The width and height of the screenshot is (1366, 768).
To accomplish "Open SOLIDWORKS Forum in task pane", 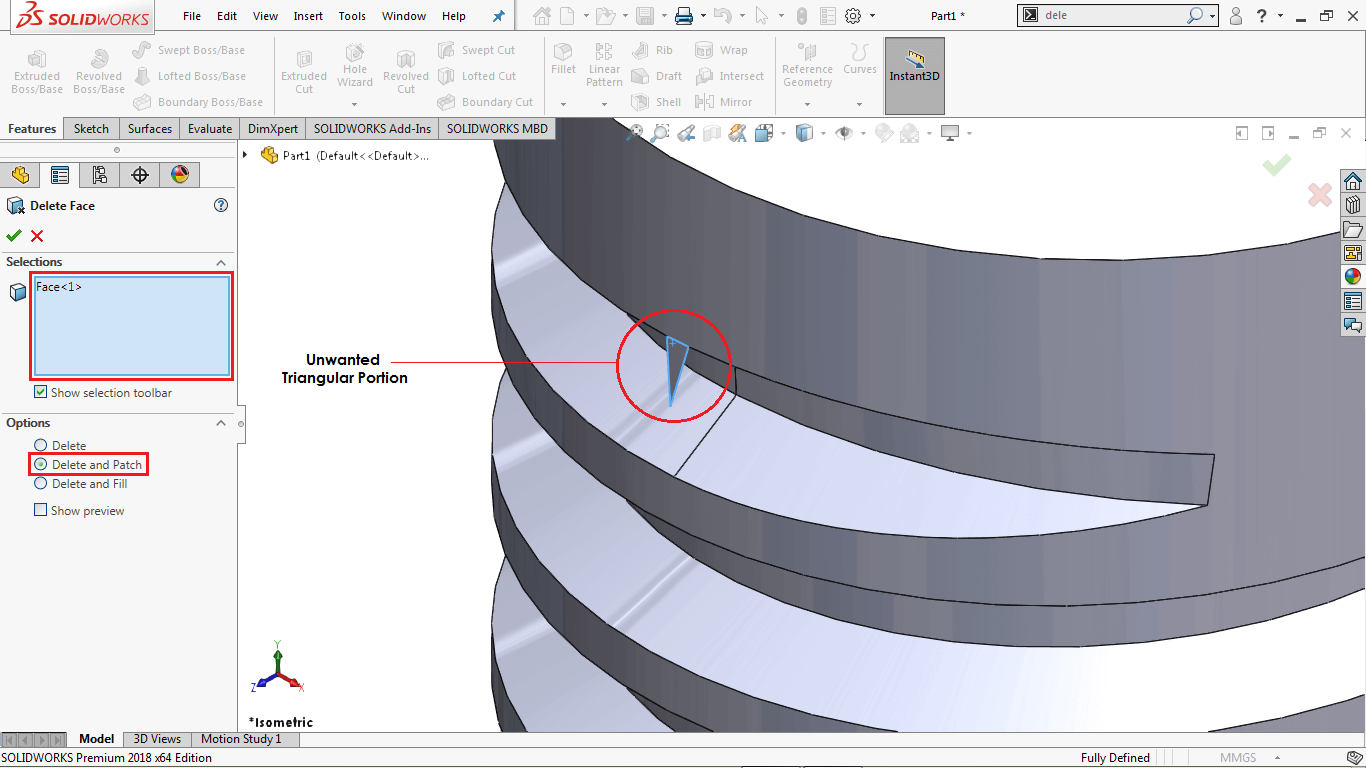I will coord(1353,325).
